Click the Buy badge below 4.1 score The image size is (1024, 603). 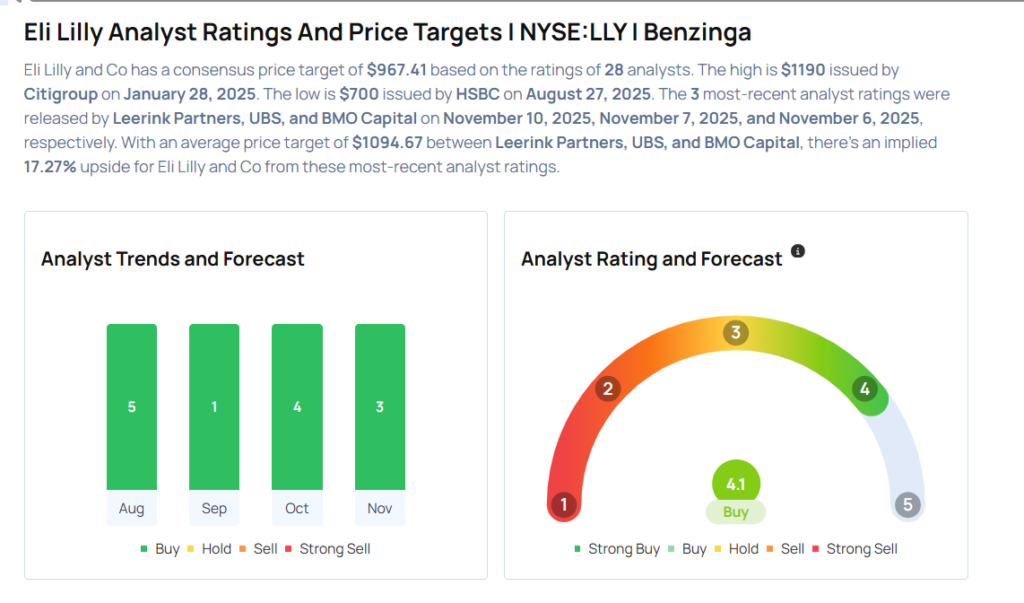coord(736,512)
